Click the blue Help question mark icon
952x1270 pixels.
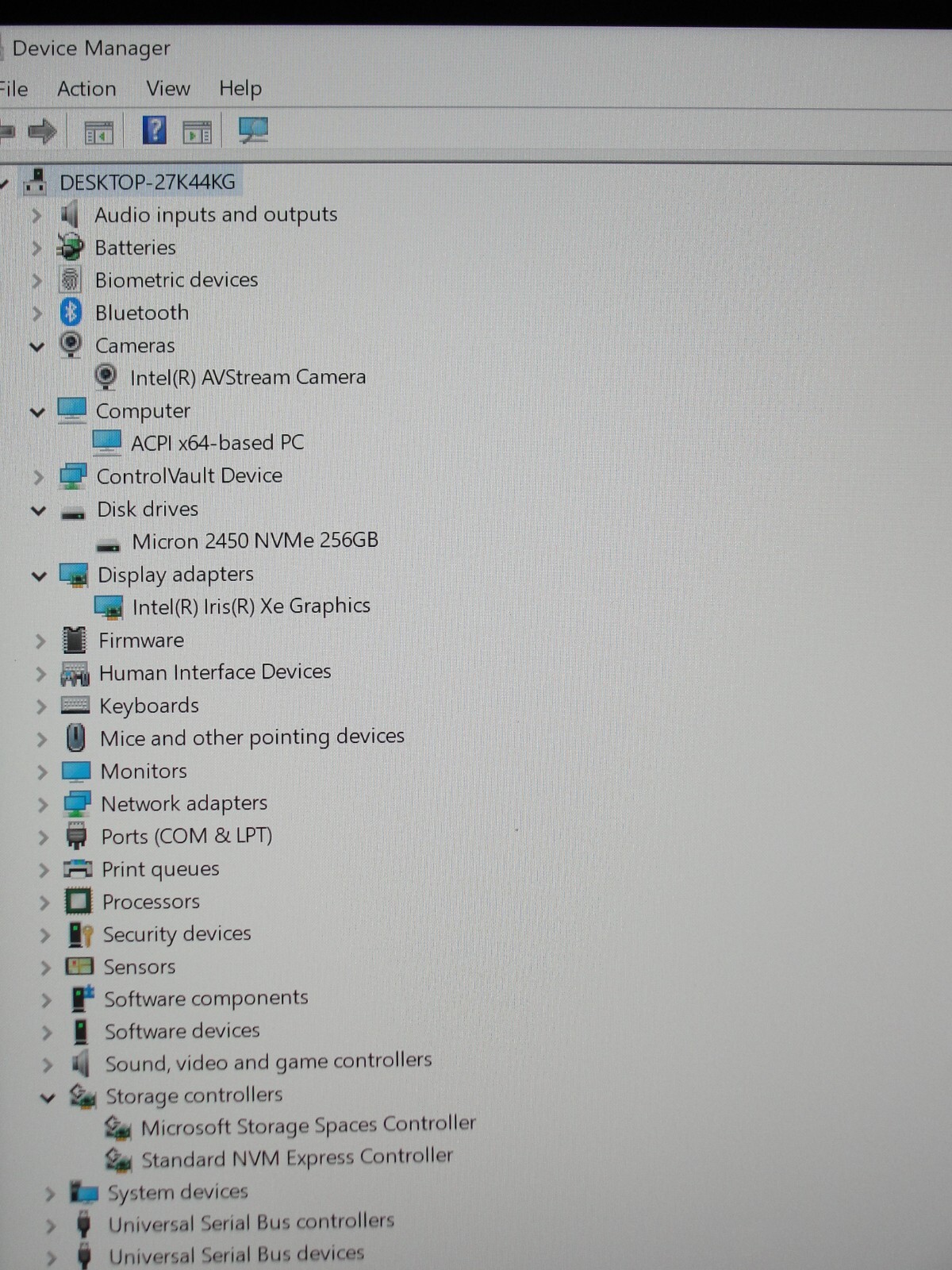tap(155, 129)
